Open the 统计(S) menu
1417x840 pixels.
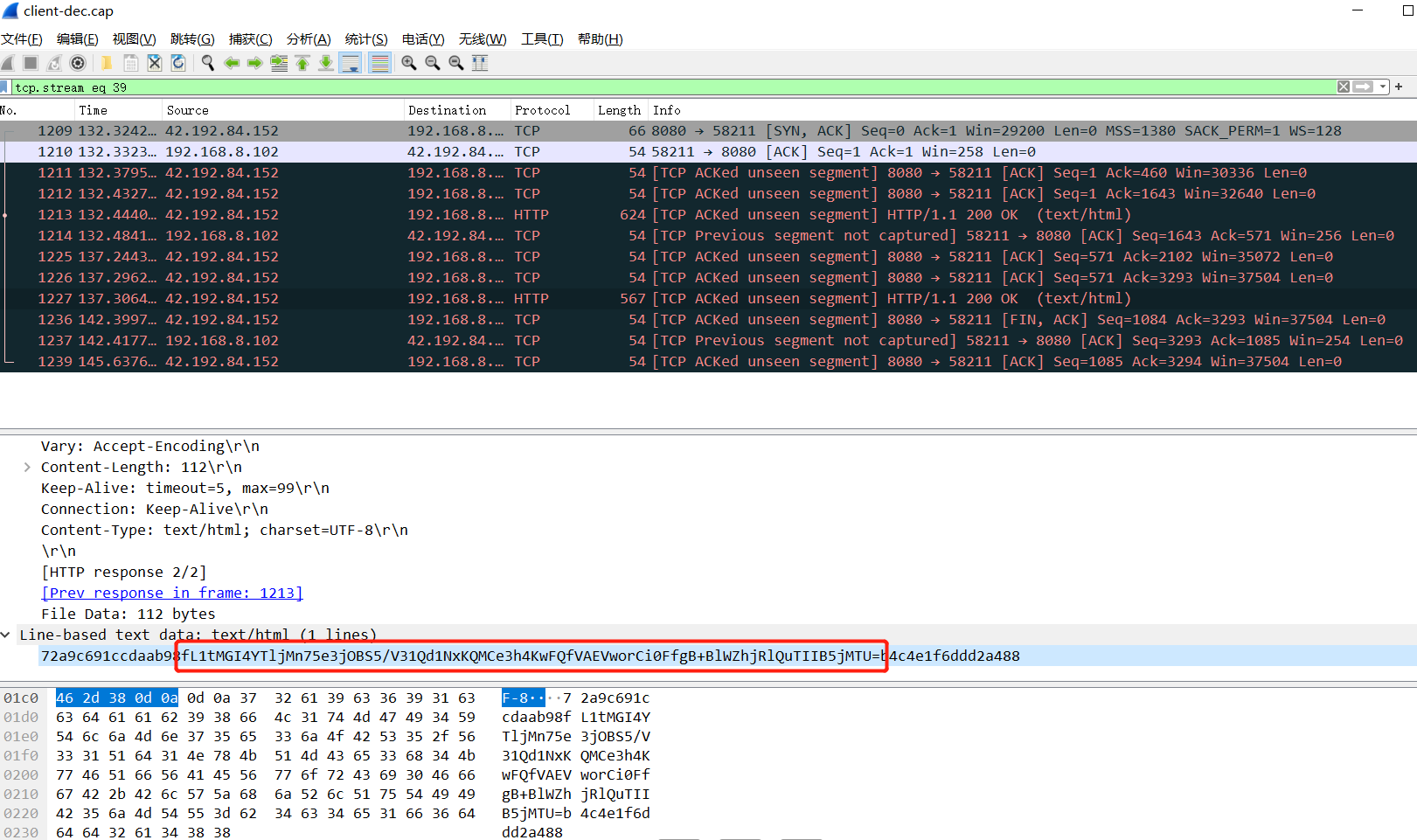(366, 39)
